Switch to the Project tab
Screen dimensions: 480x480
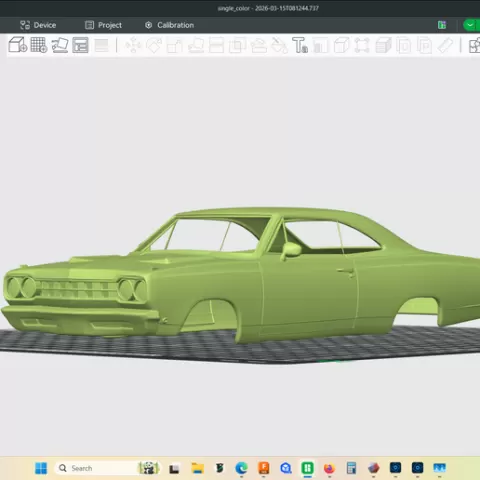point(103,25)
